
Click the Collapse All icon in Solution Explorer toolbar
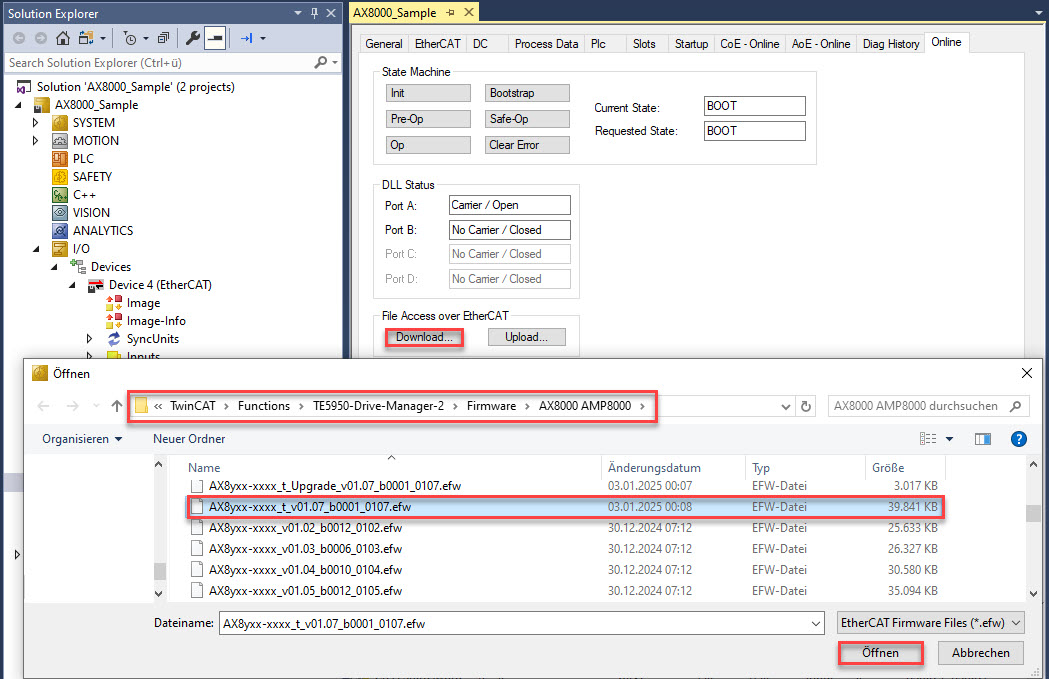click(163, 38)
